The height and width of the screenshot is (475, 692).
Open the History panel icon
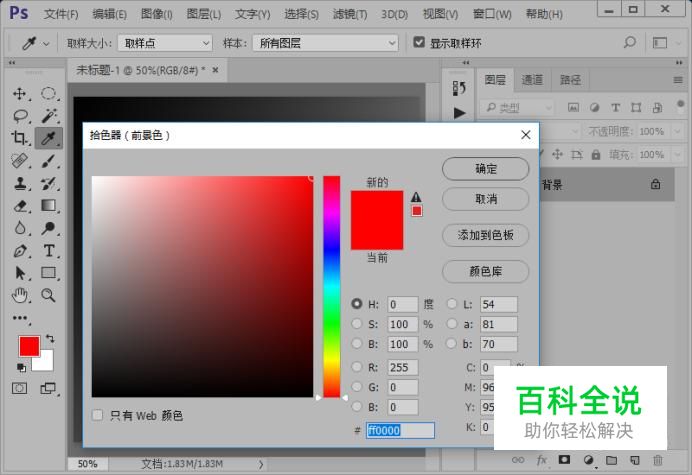click(459, 88)
